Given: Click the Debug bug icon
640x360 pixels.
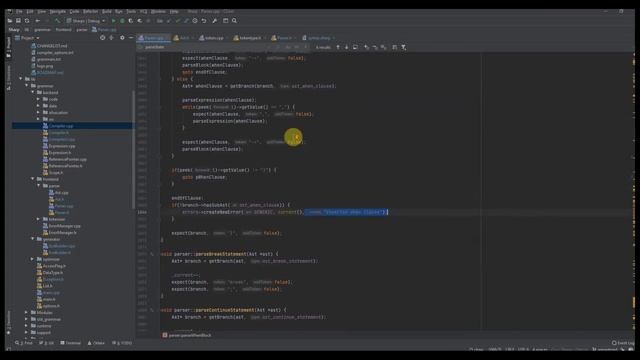Looking at the screenshot, I should pyautogui.click(x=122, y=20).
